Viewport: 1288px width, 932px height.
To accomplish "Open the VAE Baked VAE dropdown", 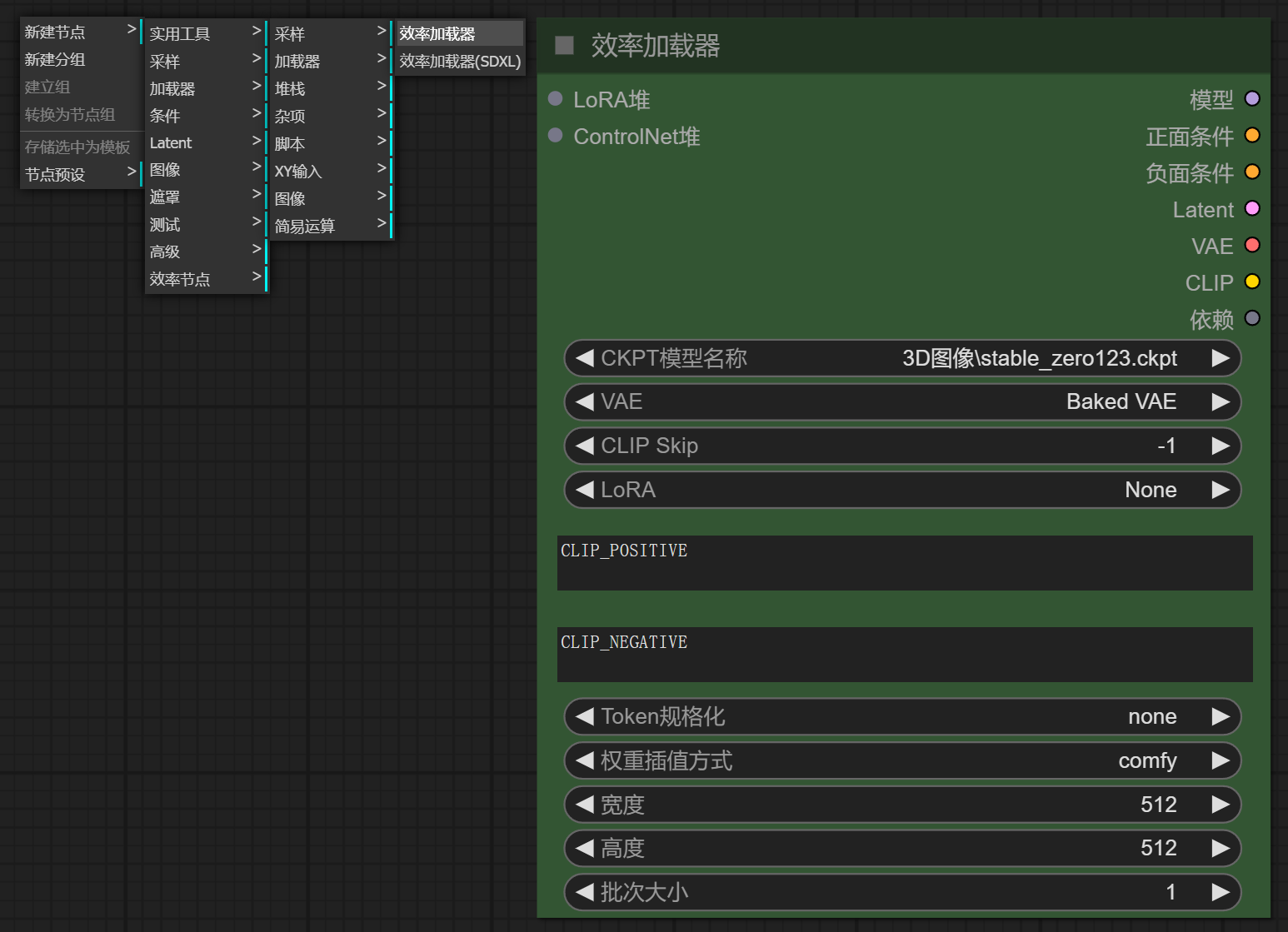I will click(903, 402).
